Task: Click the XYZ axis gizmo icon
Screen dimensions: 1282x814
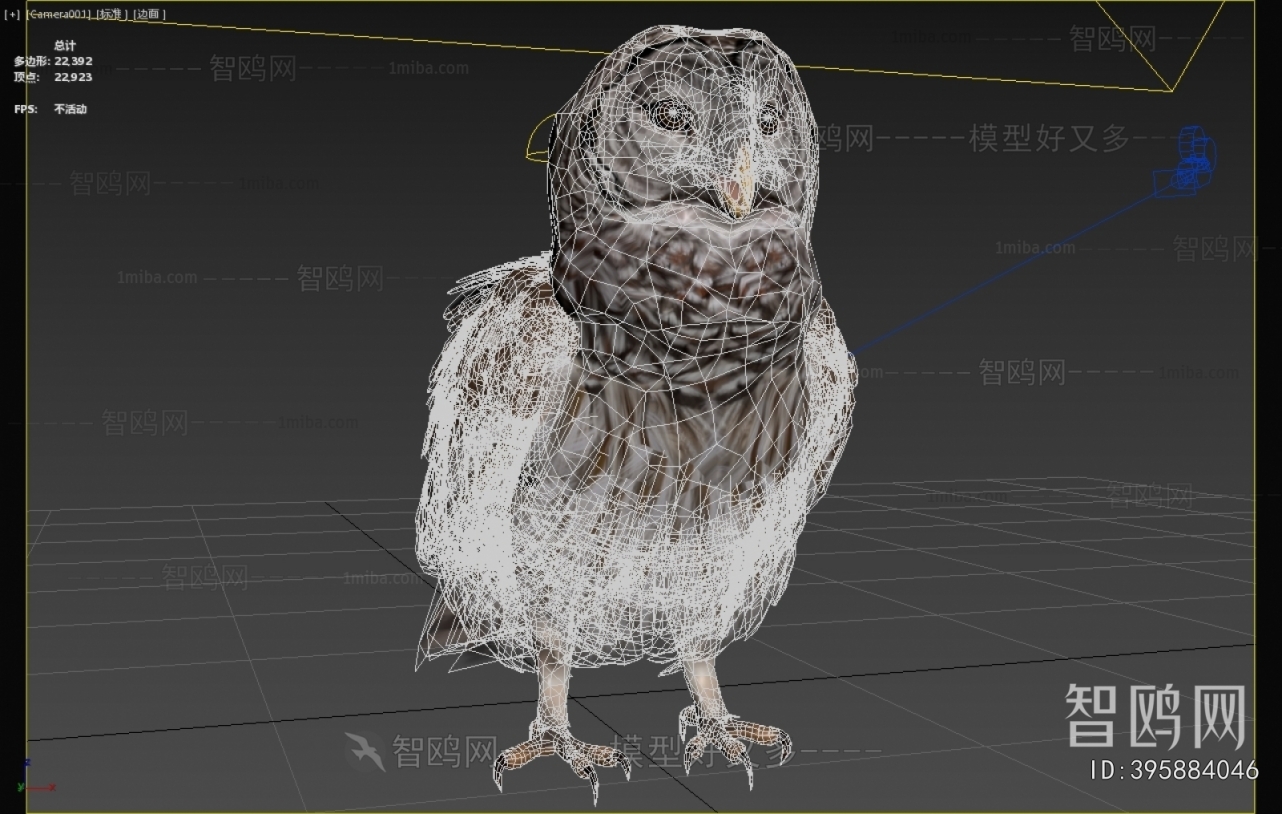Action: (39, 776)
